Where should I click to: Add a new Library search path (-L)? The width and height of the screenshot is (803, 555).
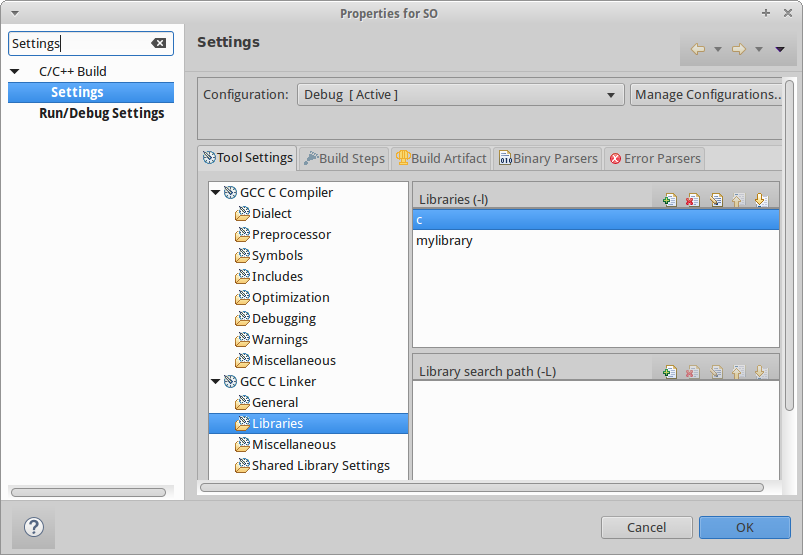click(669, 372)
